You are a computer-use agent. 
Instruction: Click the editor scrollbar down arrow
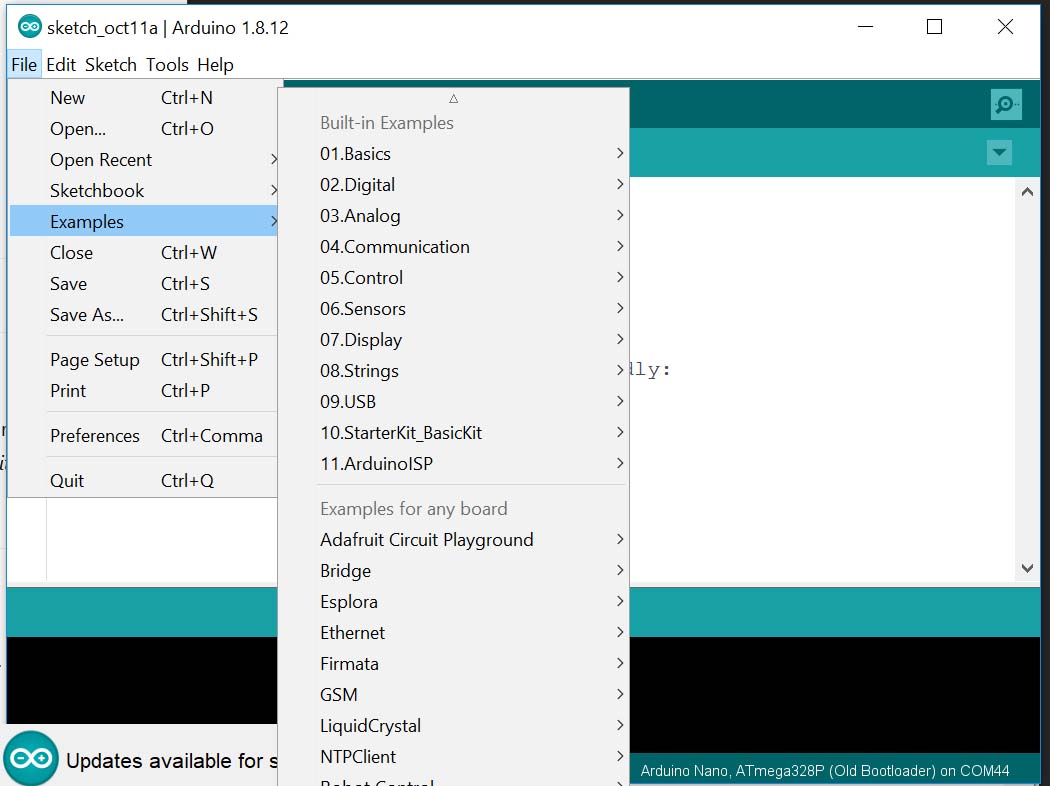click(1027, 567)
